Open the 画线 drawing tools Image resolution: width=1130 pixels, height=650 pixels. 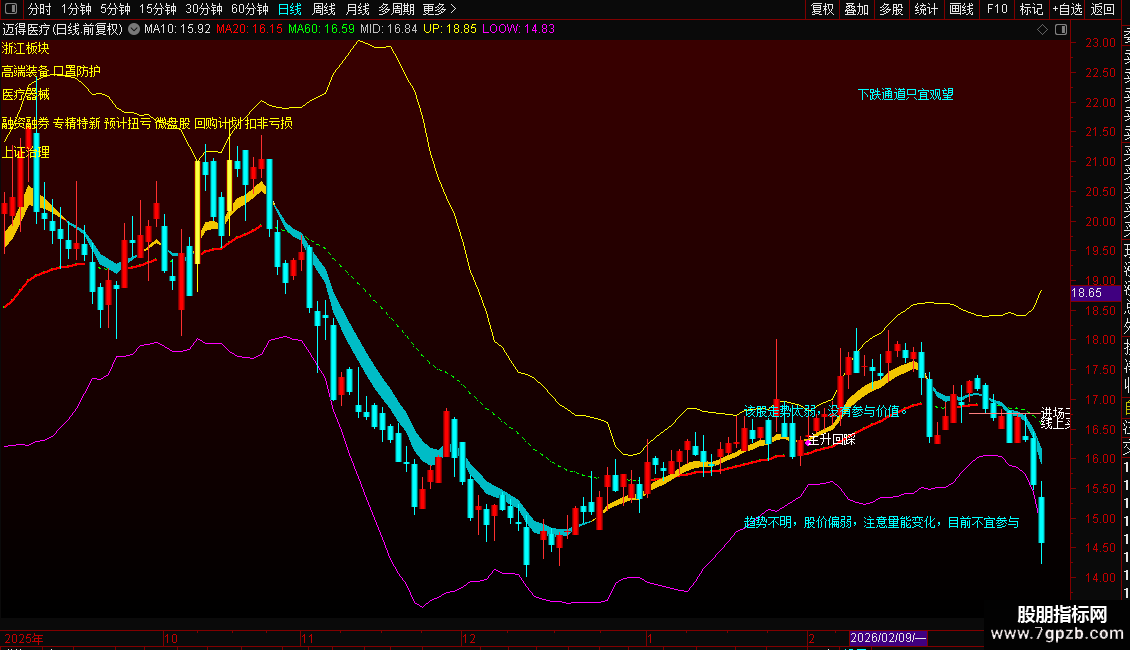(x=961, y=9)
